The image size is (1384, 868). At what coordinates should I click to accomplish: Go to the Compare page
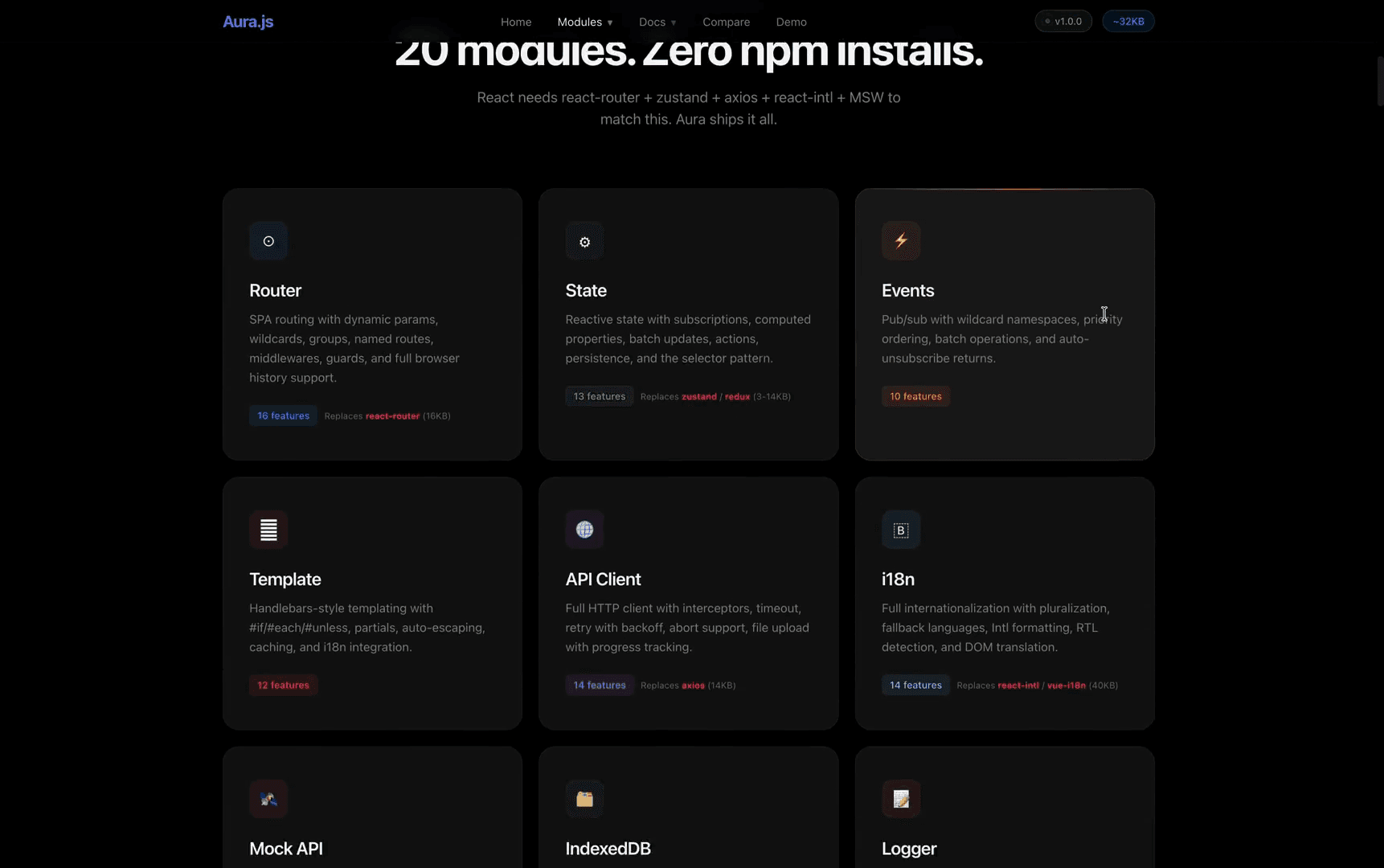tap(726, 22)
